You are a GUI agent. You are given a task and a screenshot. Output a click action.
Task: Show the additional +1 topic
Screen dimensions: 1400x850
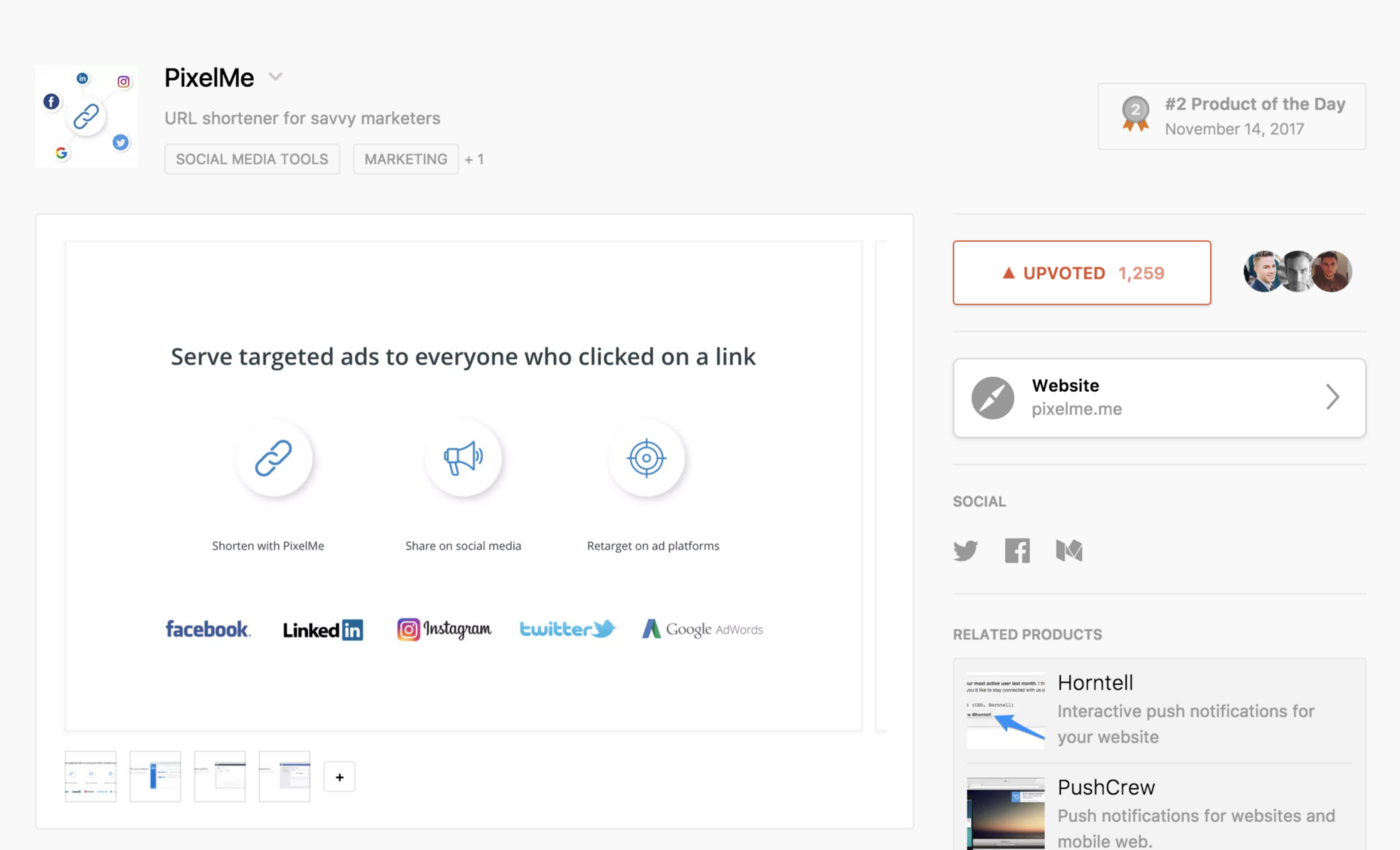click(474, 159)
